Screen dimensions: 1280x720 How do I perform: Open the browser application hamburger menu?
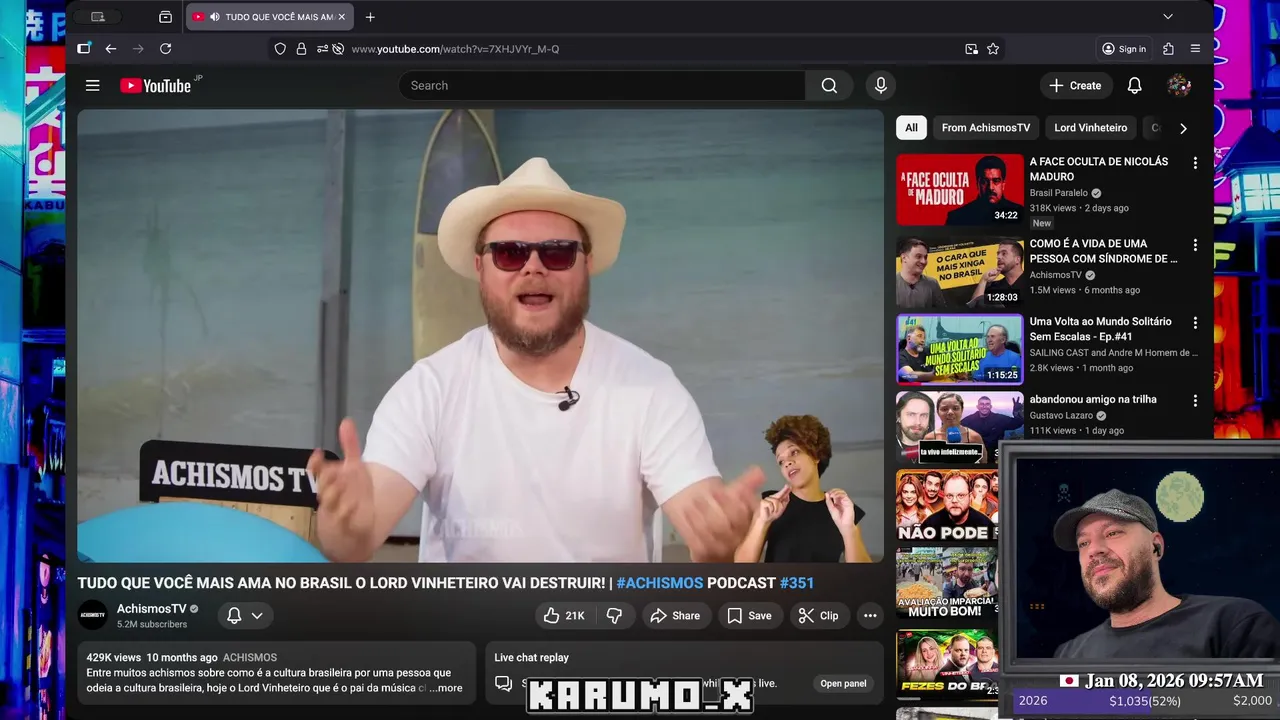tap(1195, 49)
